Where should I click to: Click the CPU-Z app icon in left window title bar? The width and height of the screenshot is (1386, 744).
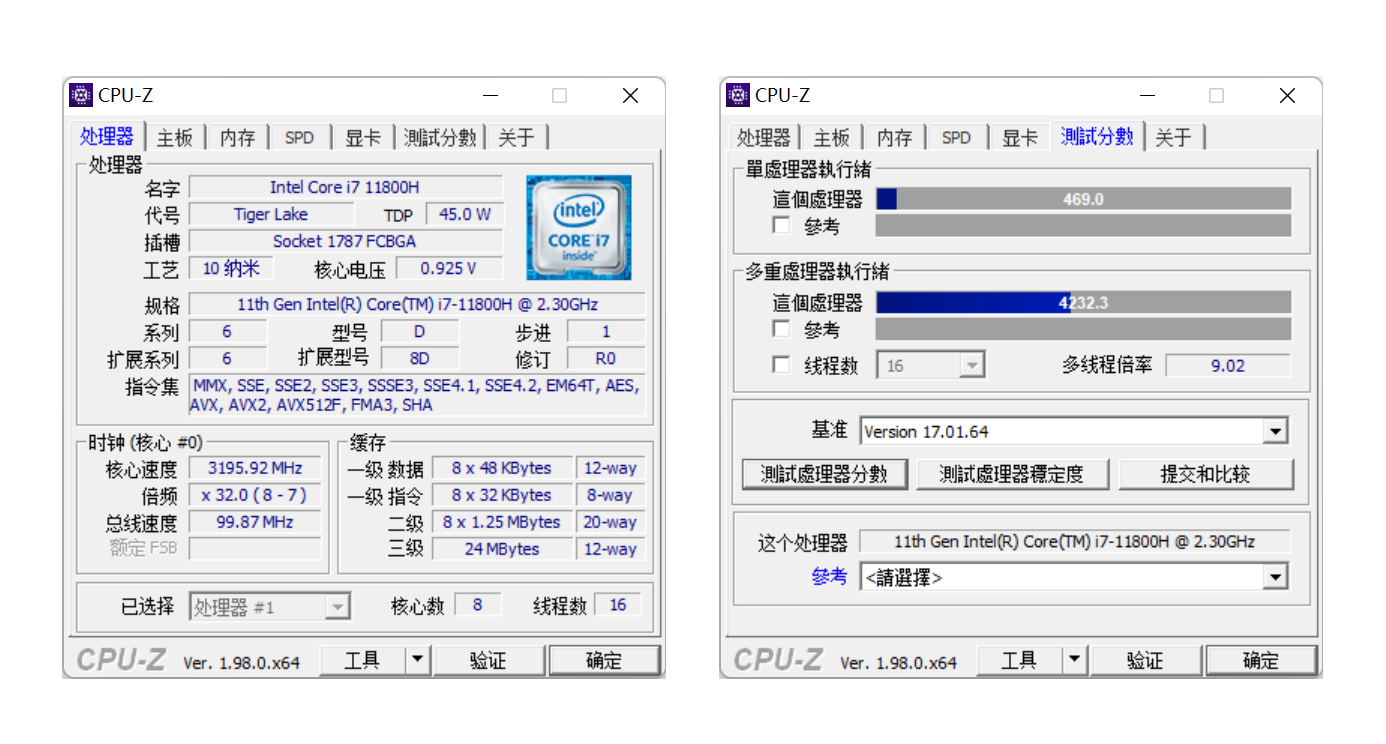tap(81, 95)
